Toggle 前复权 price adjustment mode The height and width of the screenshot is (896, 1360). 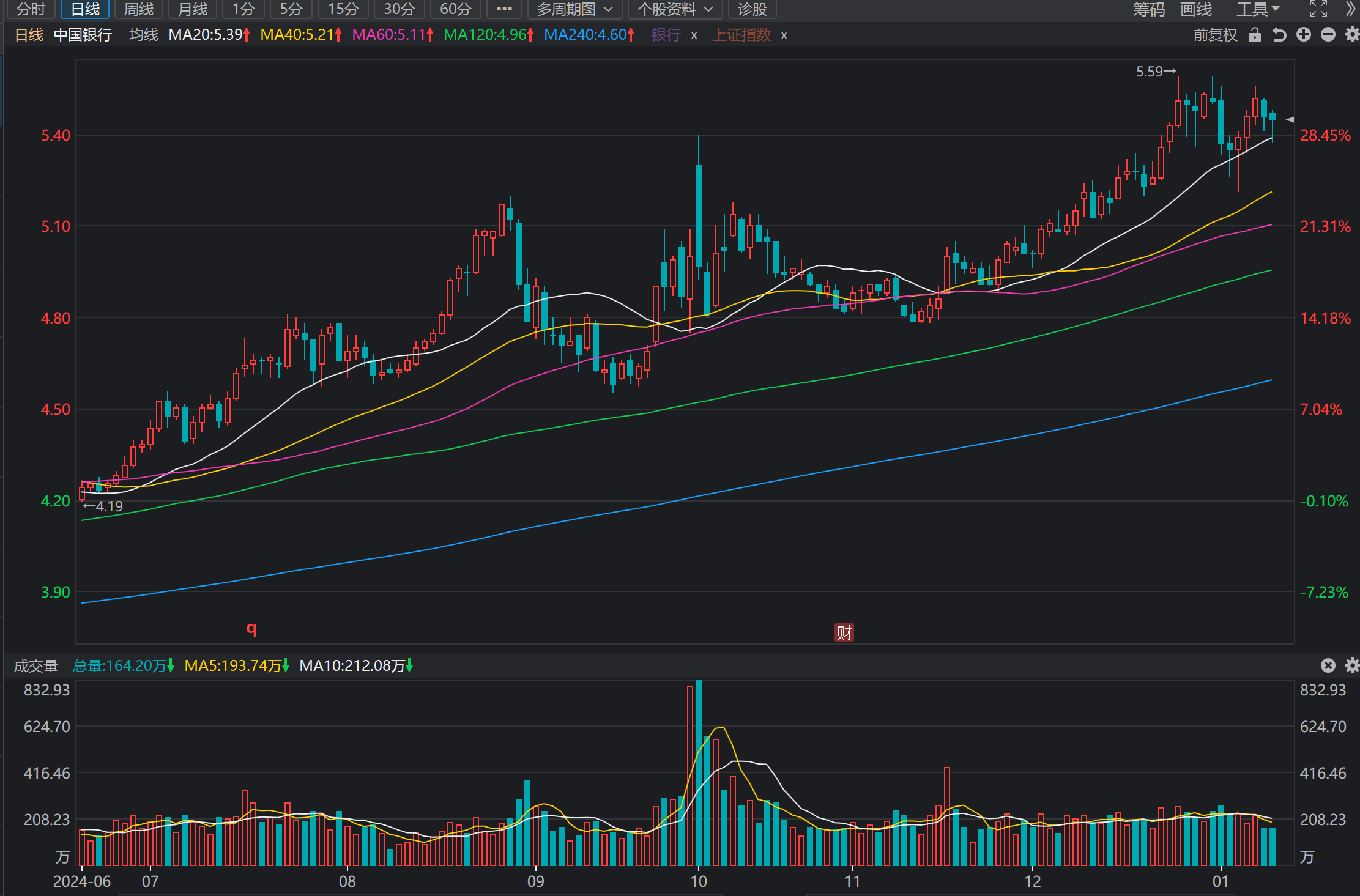click(1215, 35)
